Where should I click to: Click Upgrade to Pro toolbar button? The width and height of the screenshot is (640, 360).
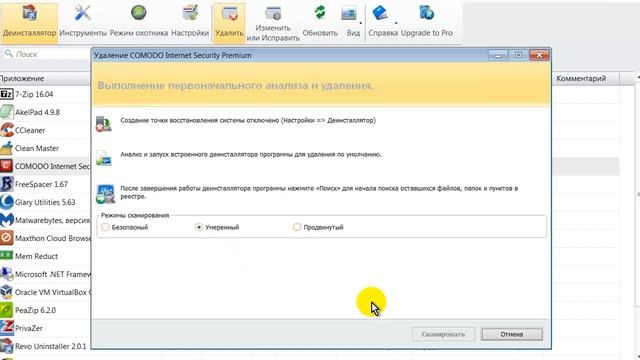(x=427, y=22)
